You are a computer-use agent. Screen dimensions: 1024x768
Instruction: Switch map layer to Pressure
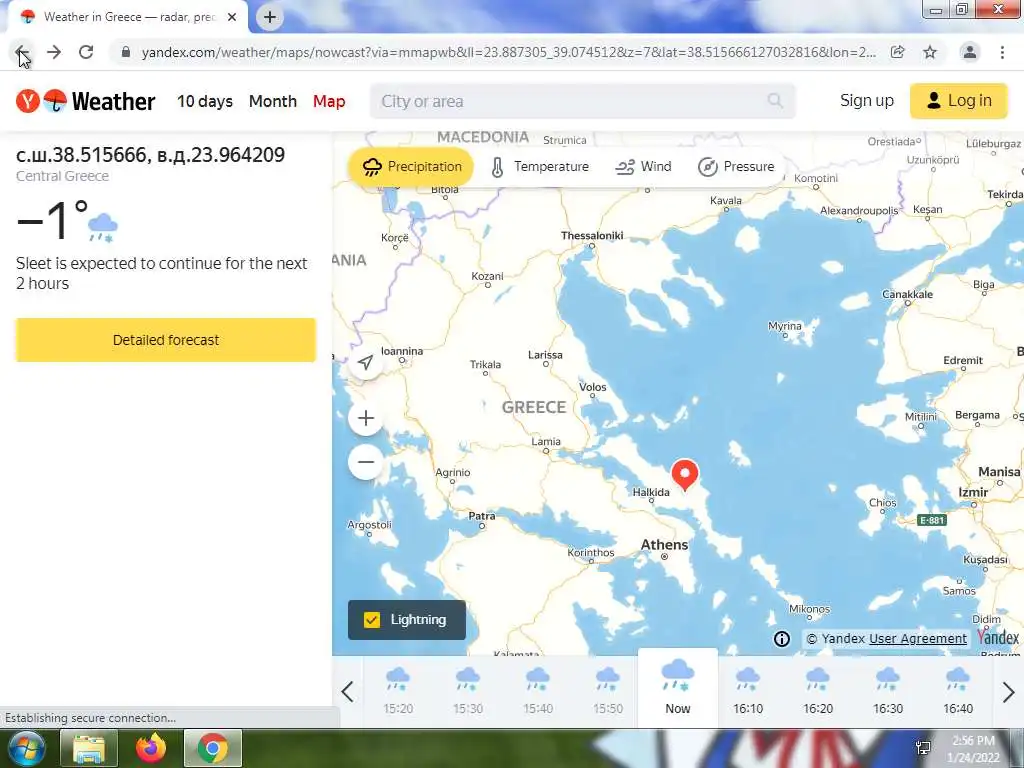[736, 167]
